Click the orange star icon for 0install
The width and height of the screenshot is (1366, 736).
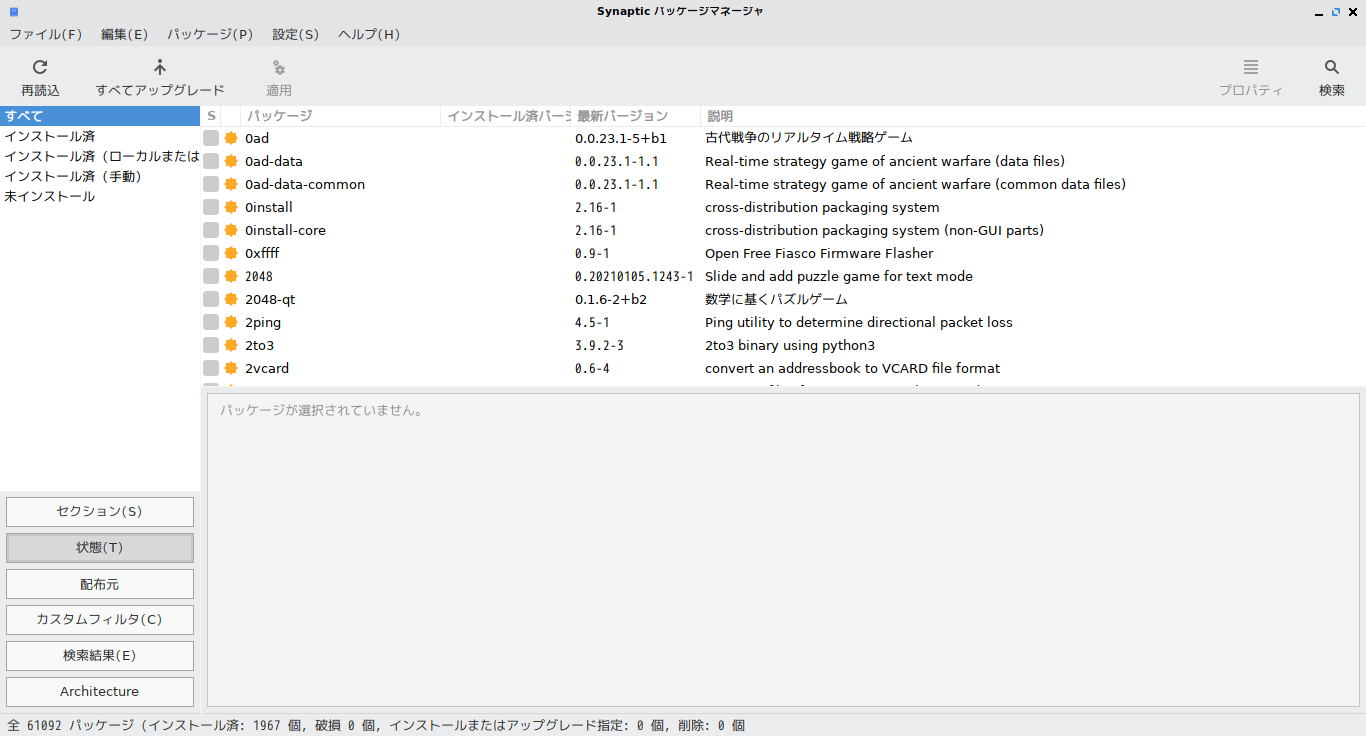click(231, 207)
